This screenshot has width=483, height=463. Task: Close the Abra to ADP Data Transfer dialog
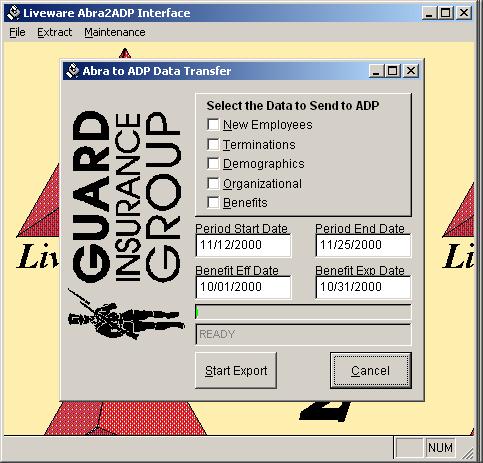click(411, 71)
